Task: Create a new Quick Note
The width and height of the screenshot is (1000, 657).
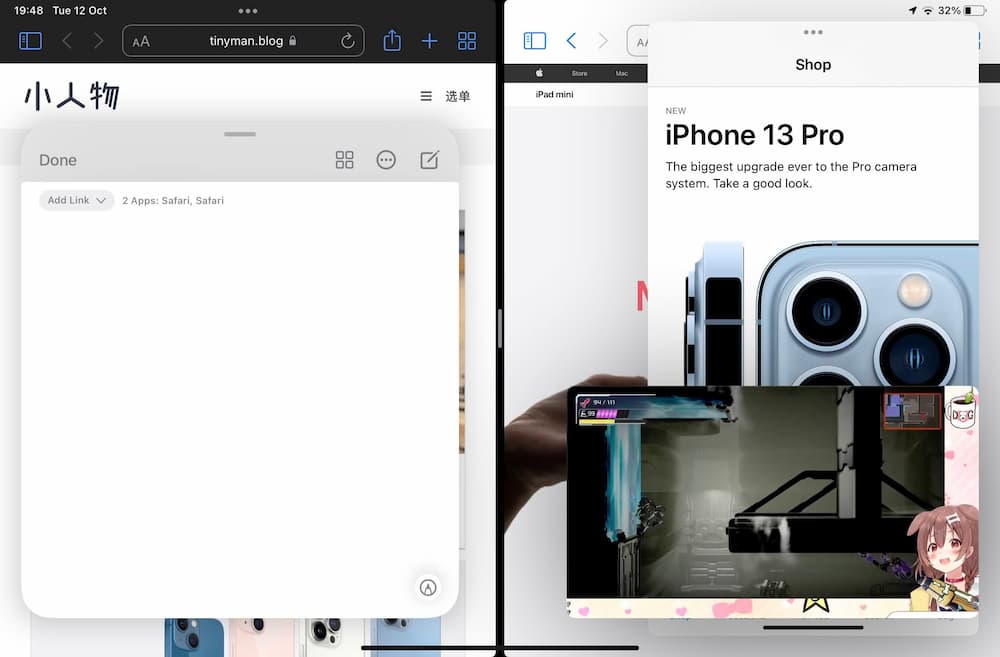Action: 429,159
